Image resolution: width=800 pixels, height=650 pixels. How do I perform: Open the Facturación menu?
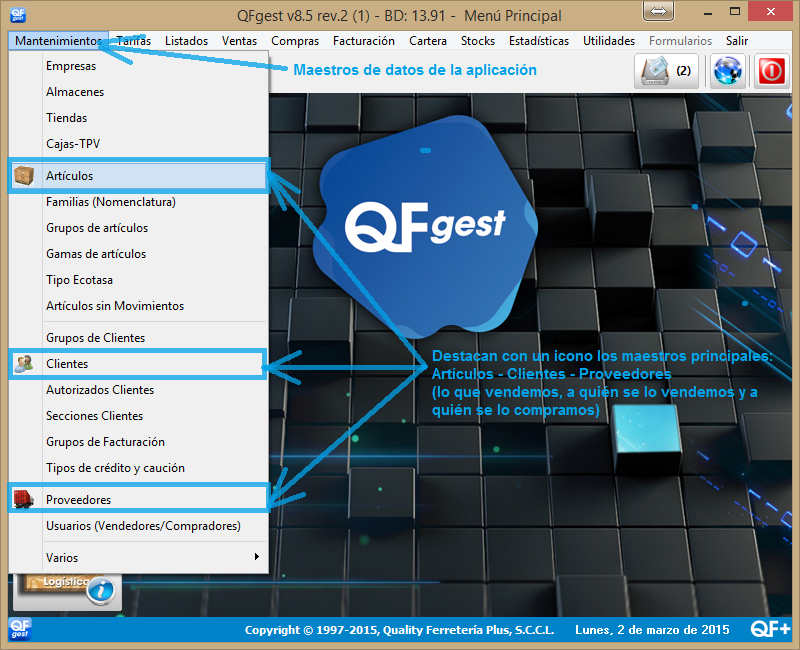click(x=364, y=41)
